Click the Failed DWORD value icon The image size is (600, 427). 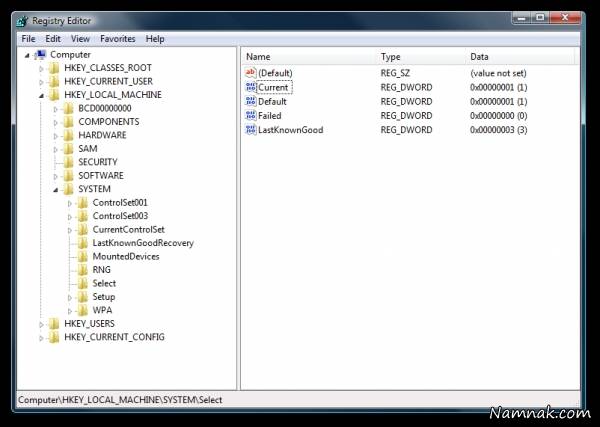click(x=251, y=116)
